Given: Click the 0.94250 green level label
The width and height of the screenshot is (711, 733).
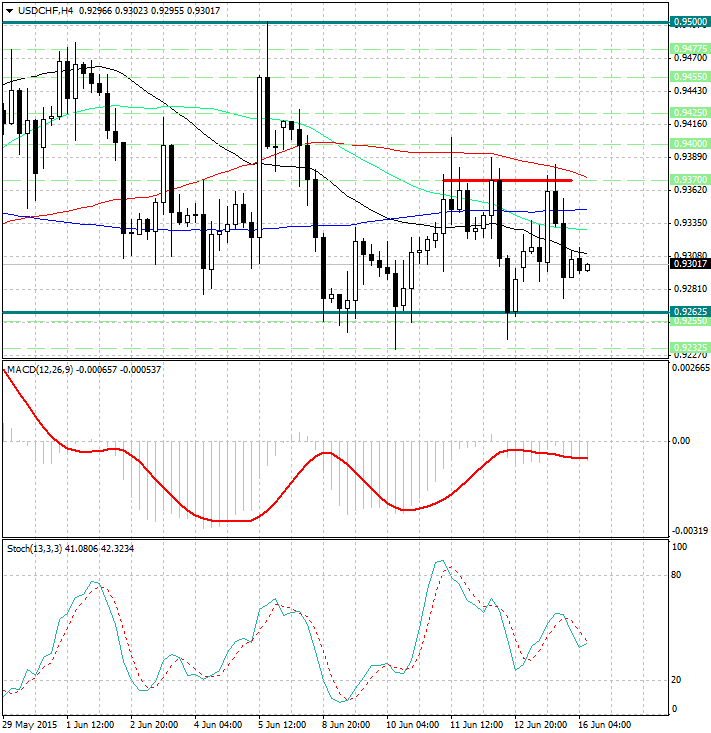Looking at the screenshot, I should coord(690,113).
